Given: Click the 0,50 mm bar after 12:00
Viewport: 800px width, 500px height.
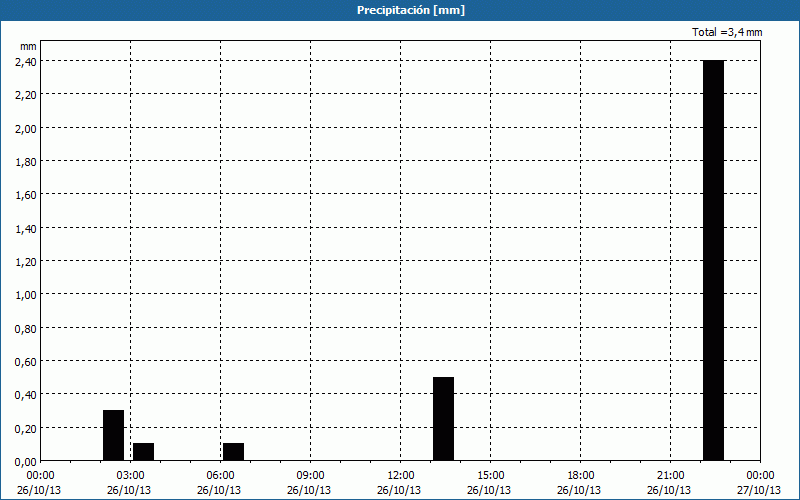Looking at the screenshot, I should pyautogui.click(x=443, y=419).
